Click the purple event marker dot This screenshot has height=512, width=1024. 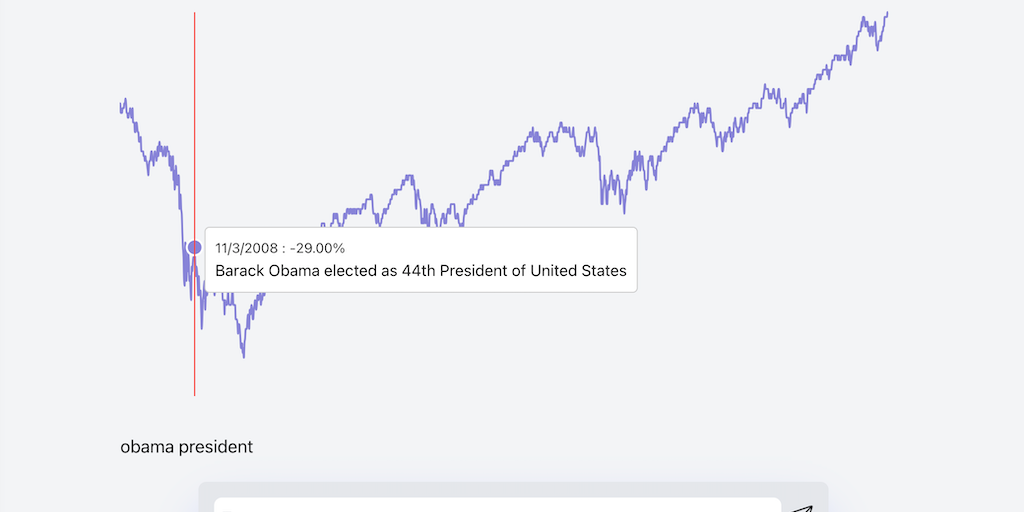pos(195,247)
